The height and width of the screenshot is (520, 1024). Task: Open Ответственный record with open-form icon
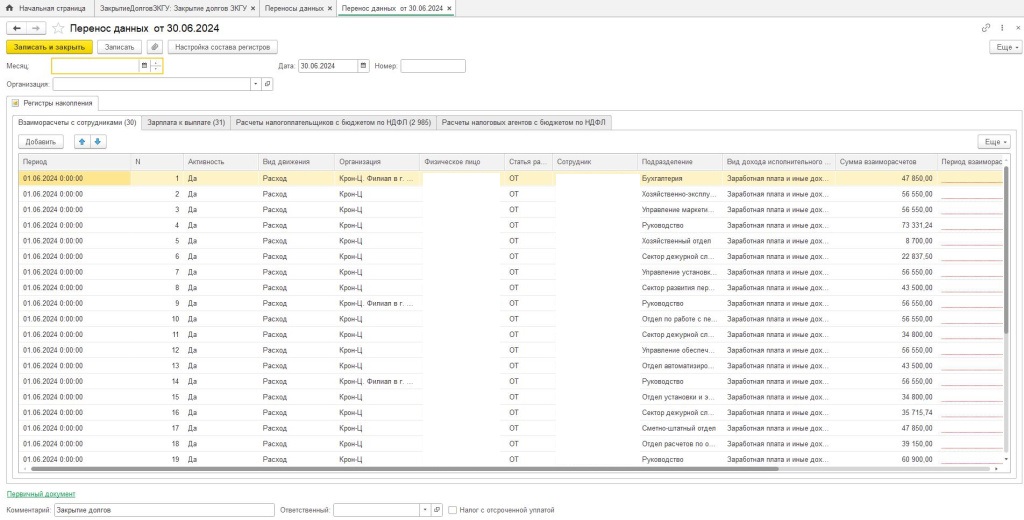click(x=438, y=510)
